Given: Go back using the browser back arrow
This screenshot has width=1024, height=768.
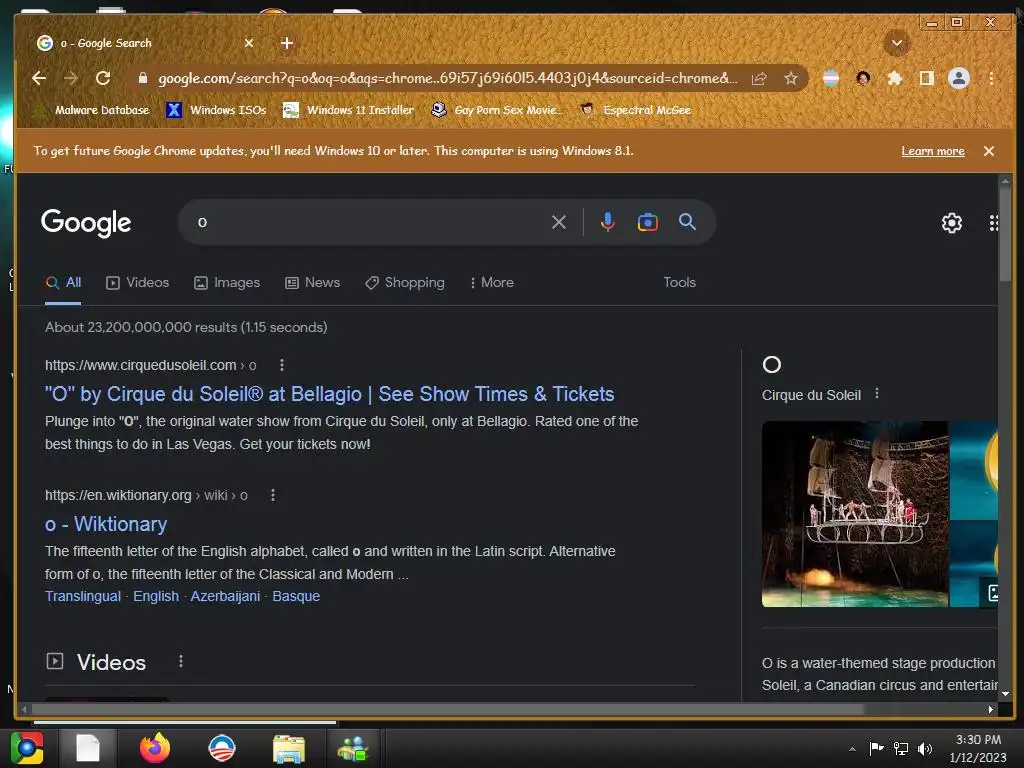Looking at the screenshot, I should click(39, 78).
